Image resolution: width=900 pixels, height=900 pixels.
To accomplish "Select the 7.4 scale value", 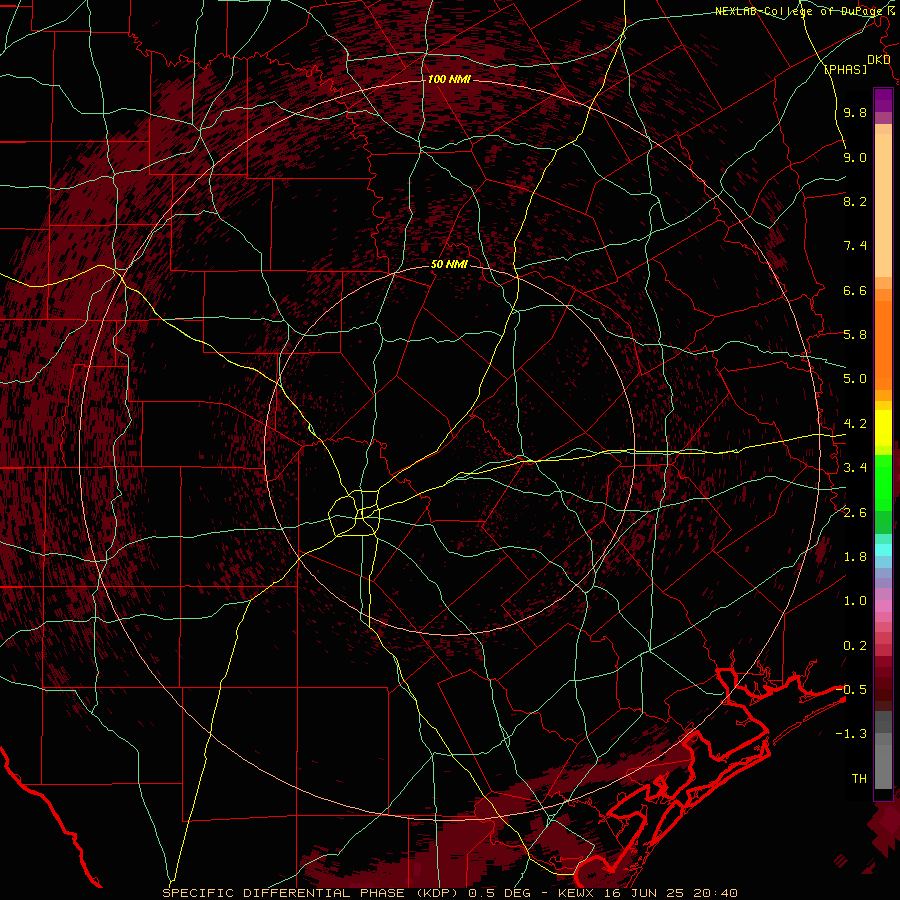I will (x=855, y=246).
